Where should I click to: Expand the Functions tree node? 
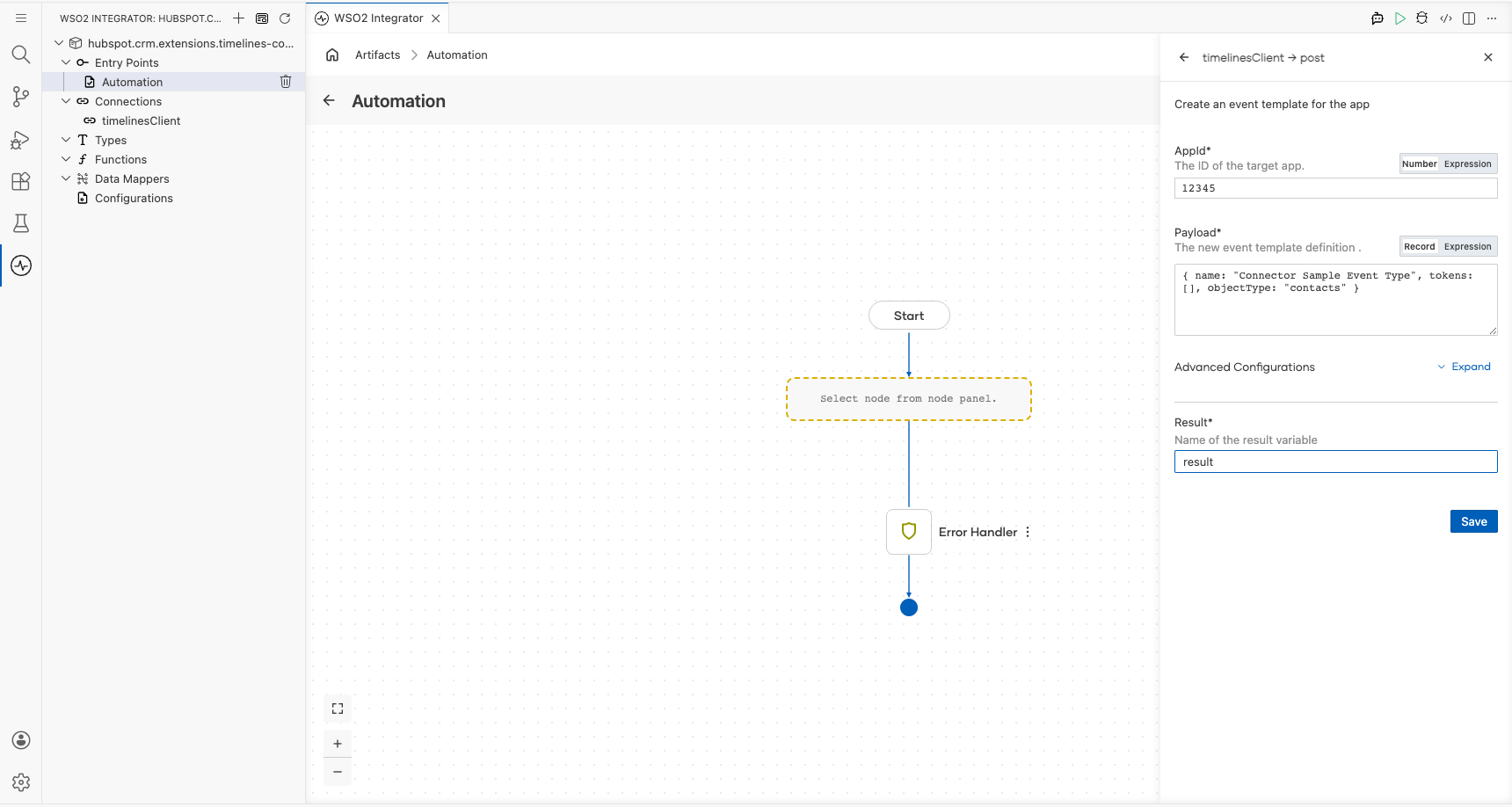pos(66,159)
